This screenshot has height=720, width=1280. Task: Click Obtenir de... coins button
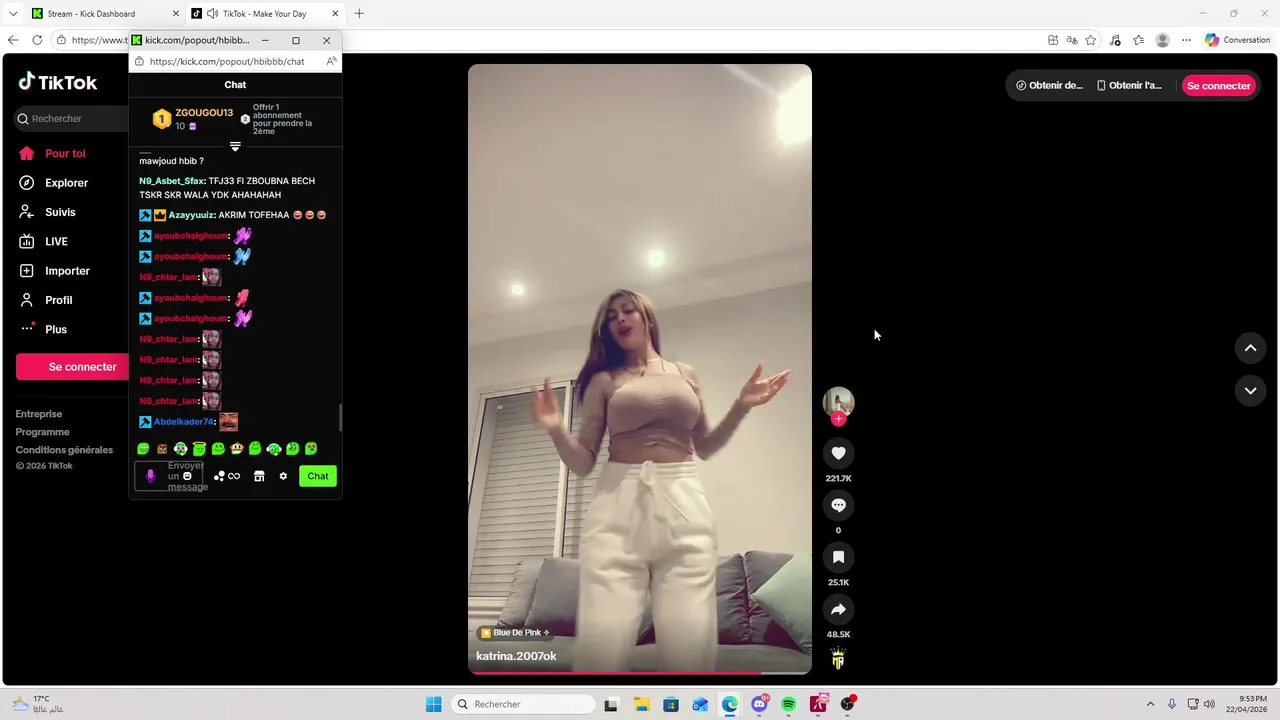(x=1049, y=85)
